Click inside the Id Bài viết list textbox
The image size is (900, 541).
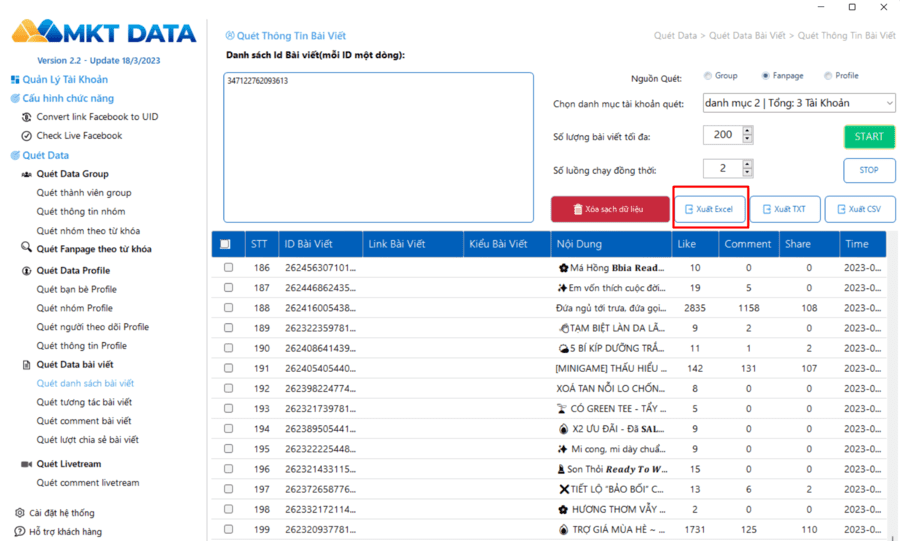pyautogui.click(x=378, y=147)
